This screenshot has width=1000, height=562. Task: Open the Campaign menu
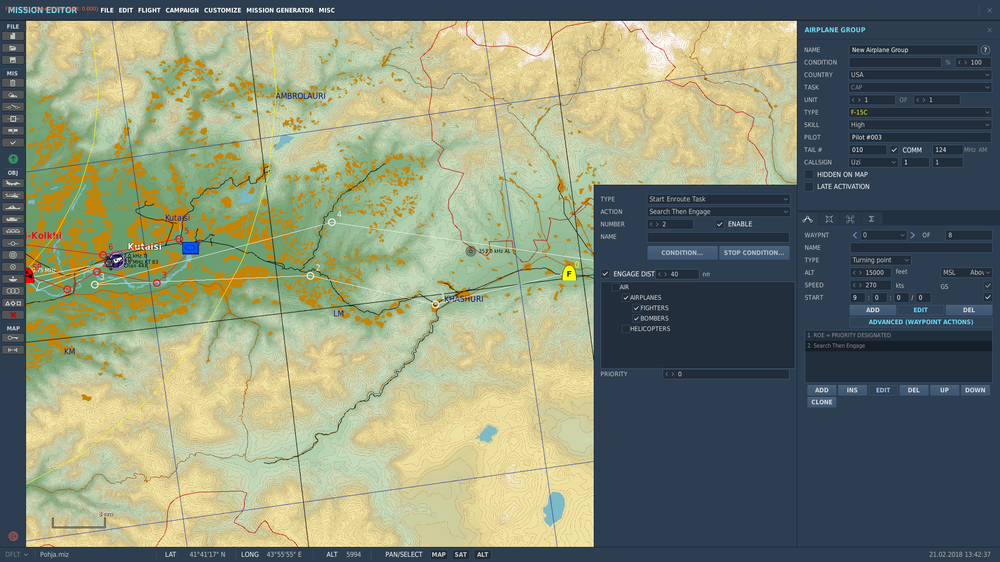pyautogui.click(x=182, y=10)
